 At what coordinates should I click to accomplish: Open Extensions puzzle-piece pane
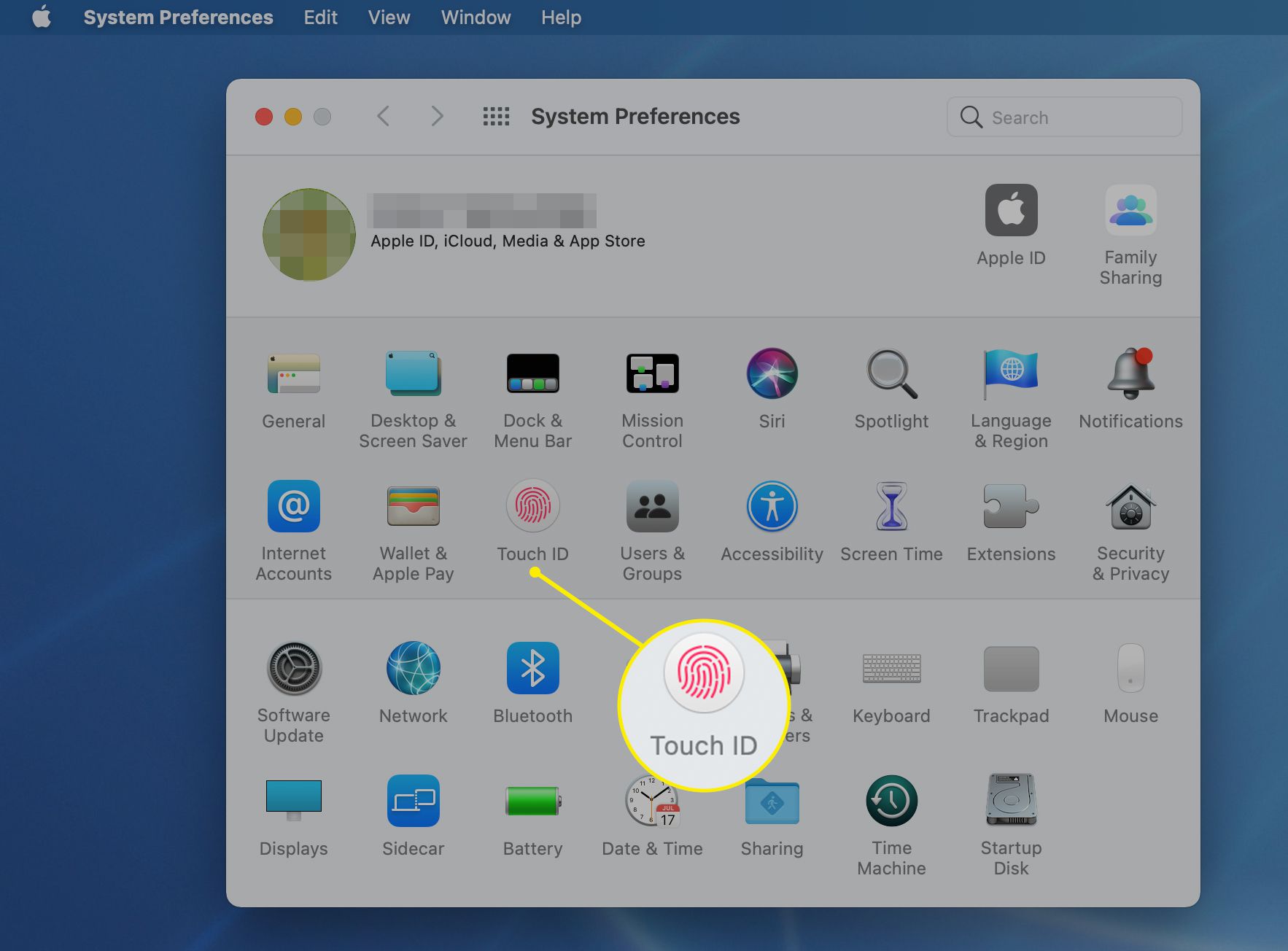1011,506
